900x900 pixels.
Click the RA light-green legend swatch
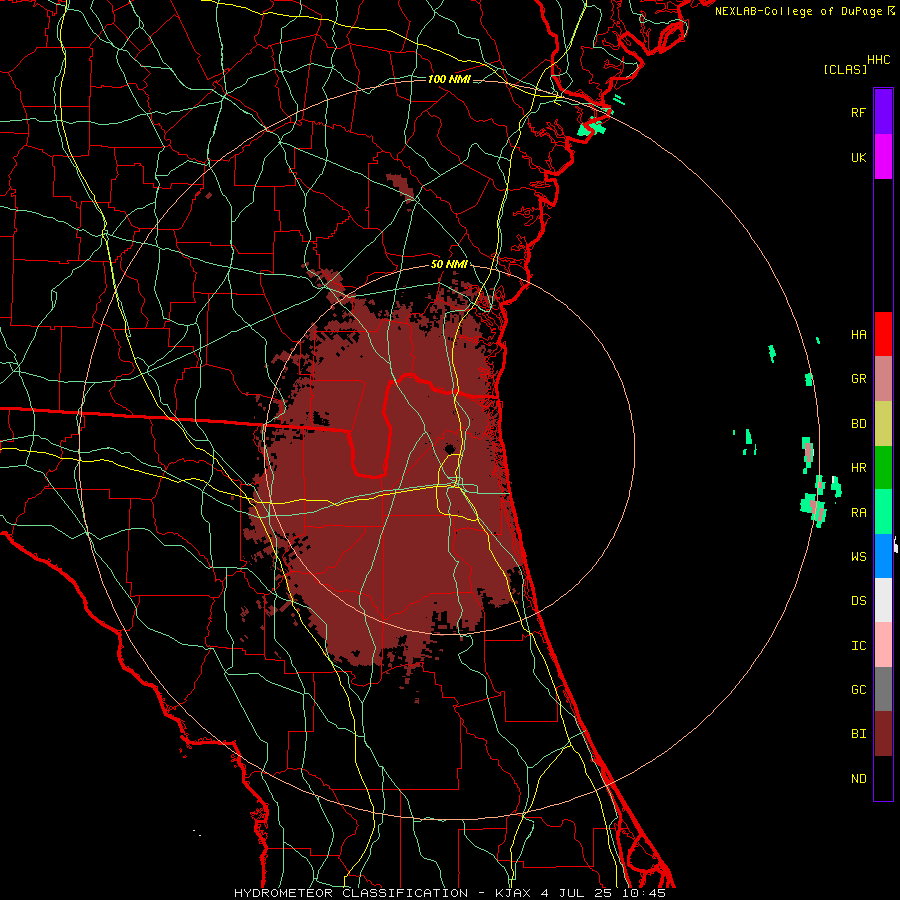[883, 512]
